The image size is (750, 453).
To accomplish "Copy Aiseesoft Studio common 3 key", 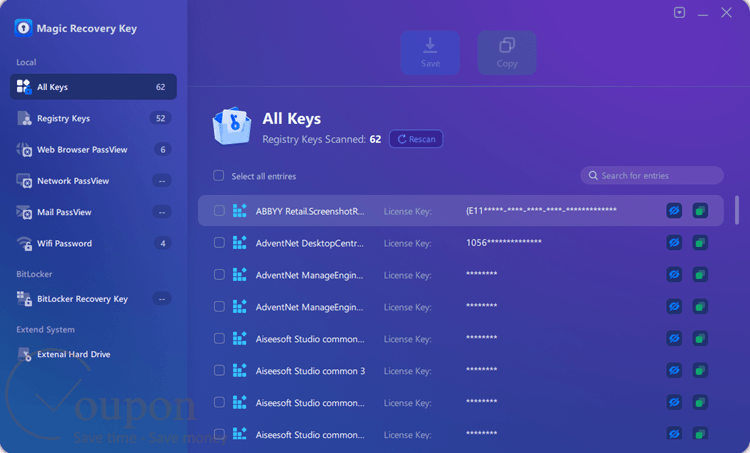I will [700, 370].
